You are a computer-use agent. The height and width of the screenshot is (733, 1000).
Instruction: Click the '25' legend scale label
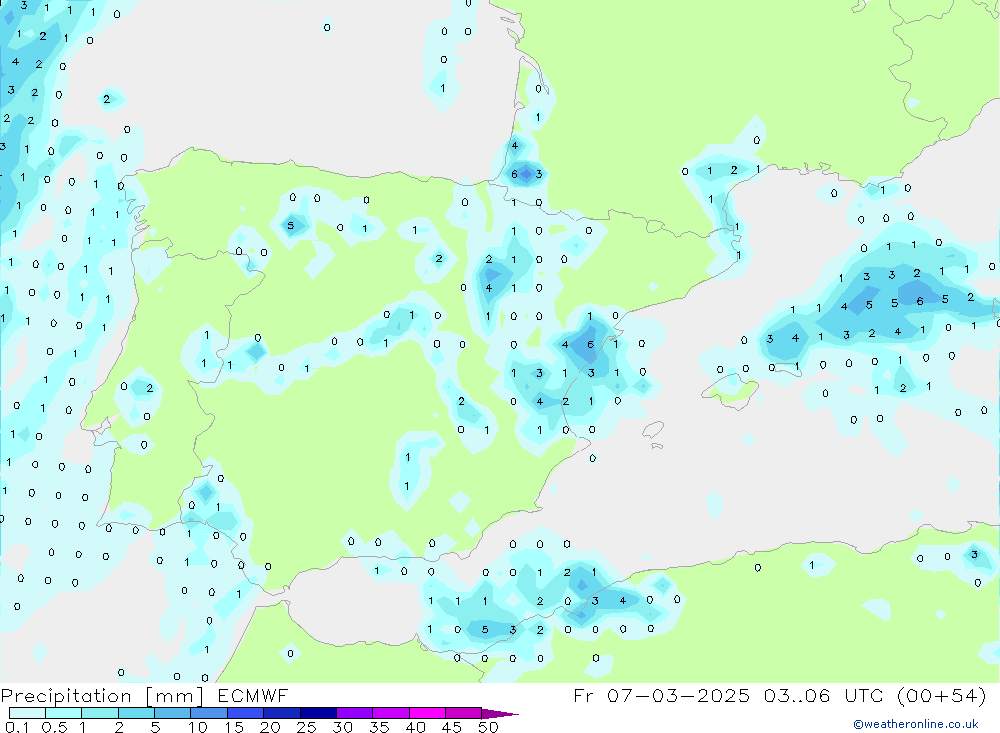[x=307, y=727]
